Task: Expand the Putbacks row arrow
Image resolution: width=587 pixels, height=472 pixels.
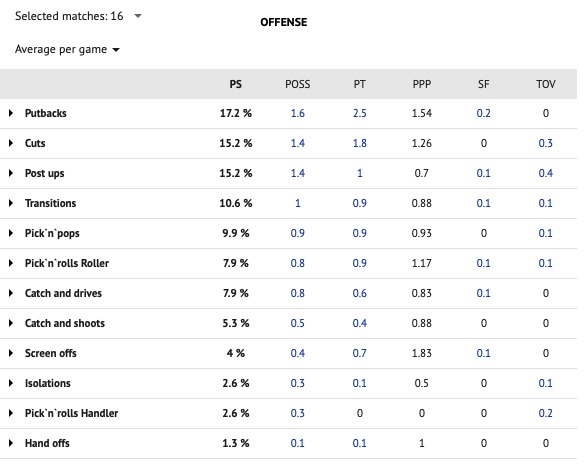Action: tap(11, 113)
